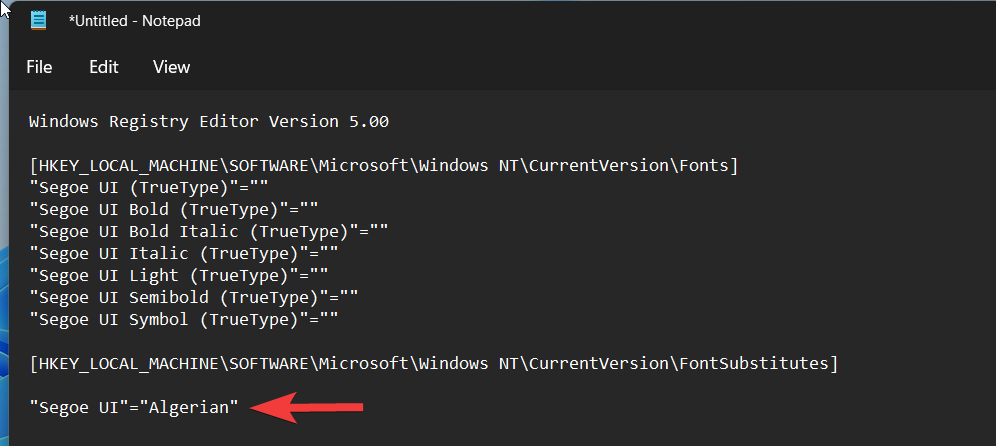
Task: Click the "5.00" version number text
Action: [x=368, y=122]
